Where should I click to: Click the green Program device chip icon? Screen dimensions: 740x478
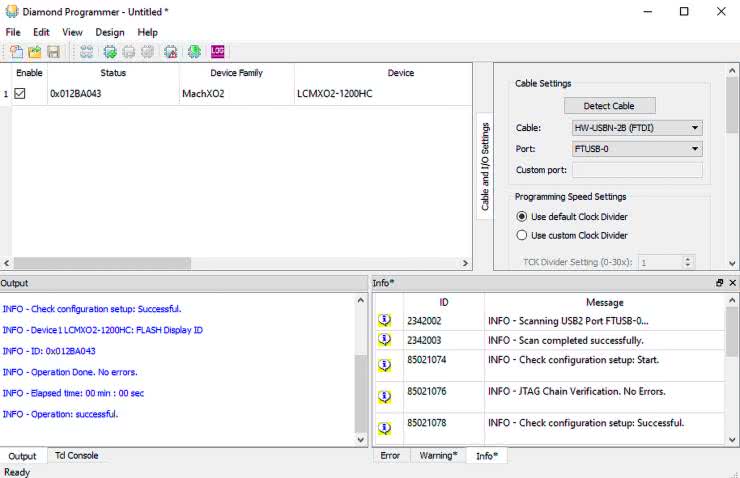tap(109, 52)
